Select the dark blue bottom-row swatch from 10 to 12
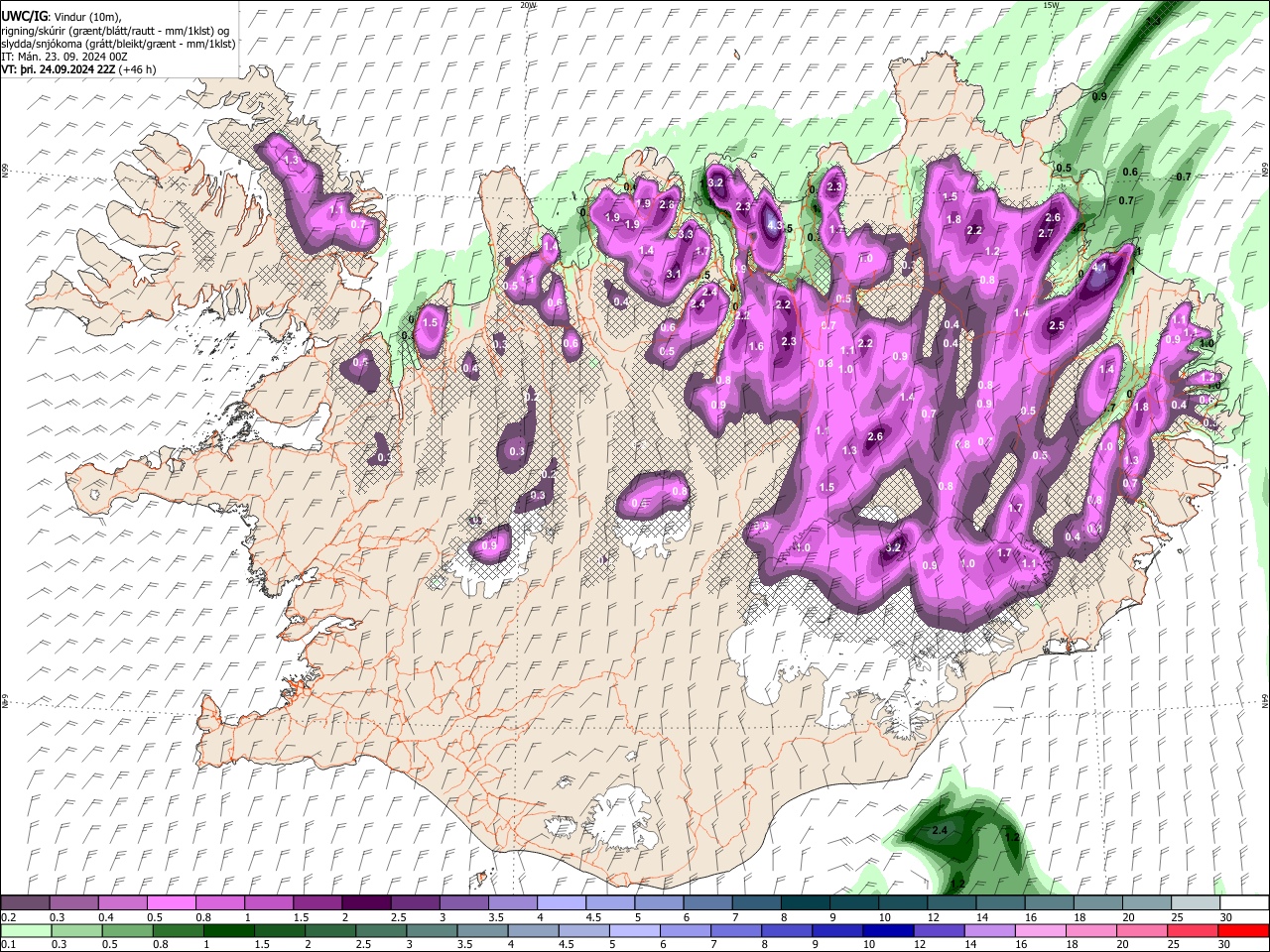This screenshot has height=952, width=1270. coord(887,931)
